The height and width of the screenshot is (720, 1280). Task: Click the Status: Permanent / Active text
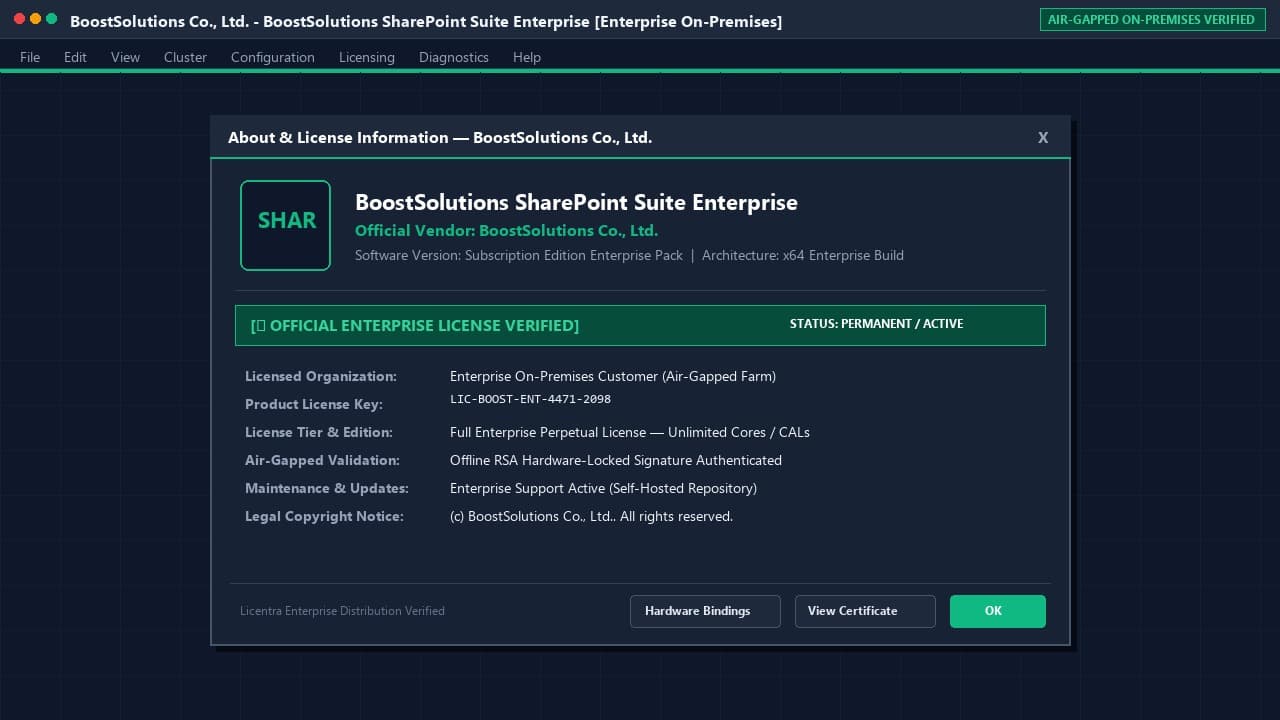pos(876,324)
